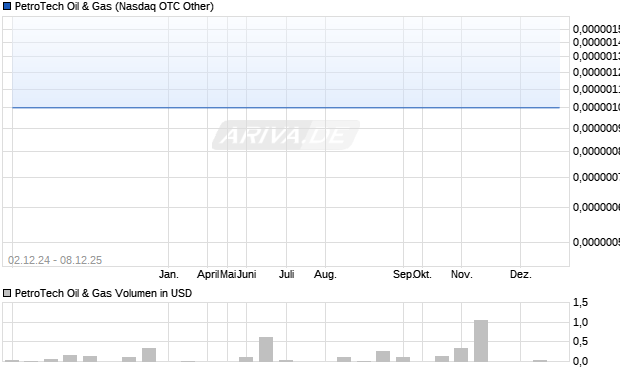Viewport: 620px width, 371px height.
Task: Click the 1,0 volume axis value
Action: (580, 322)
